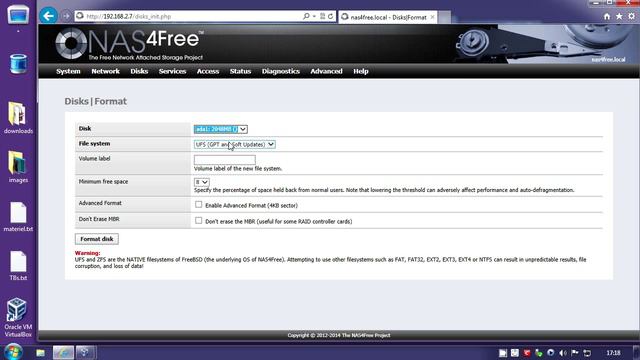Switch to VirtualBox in the taskbar
This screenshot has width=640, height=360.
[86, 353]
